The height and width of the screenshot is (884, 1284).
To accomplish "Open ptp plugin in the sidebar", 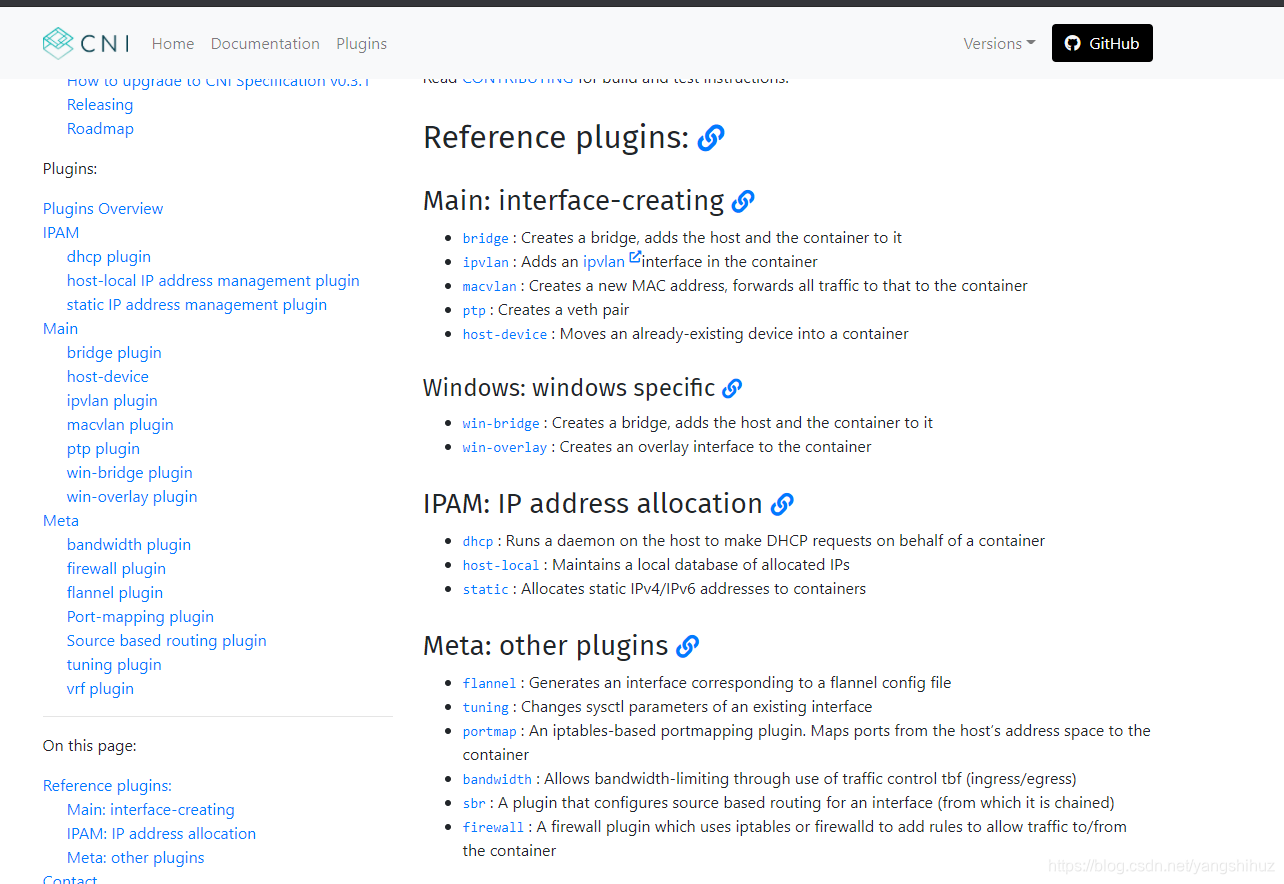I will (x=103, y=448).
